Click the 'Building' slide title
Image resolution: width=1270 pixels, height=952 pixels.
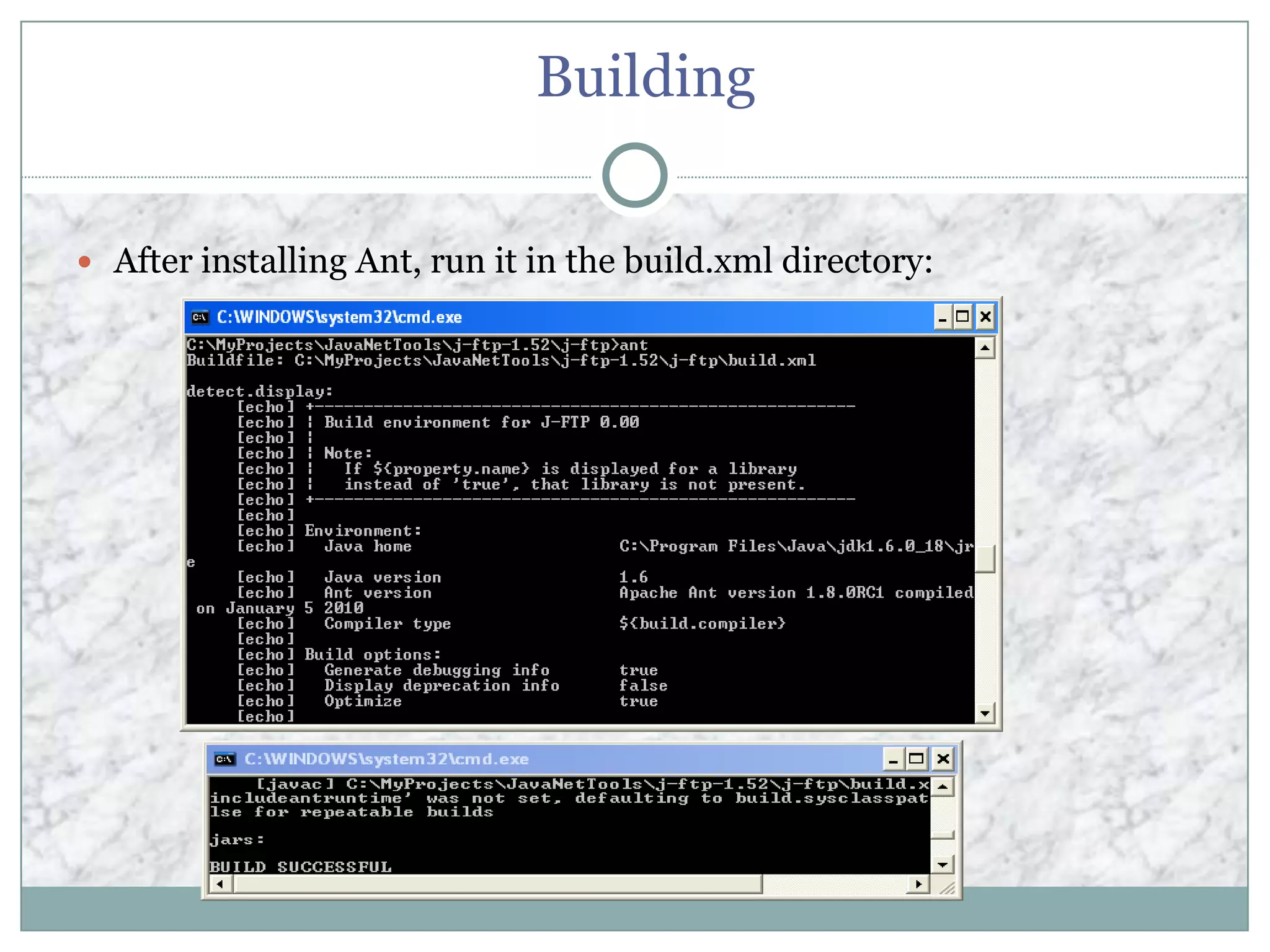646,78
